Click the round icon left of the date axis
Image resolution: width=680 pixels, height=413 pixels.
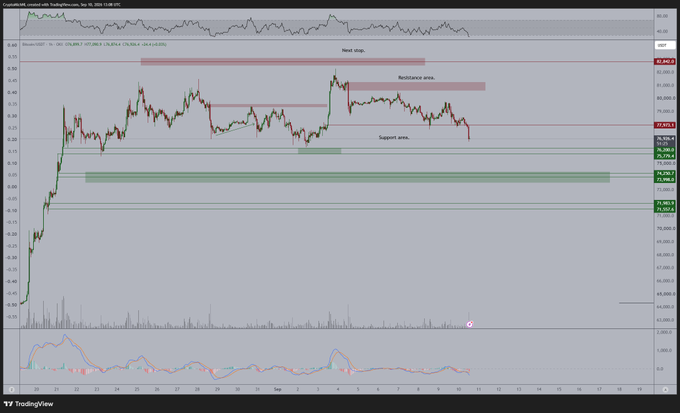click(12, 390)
